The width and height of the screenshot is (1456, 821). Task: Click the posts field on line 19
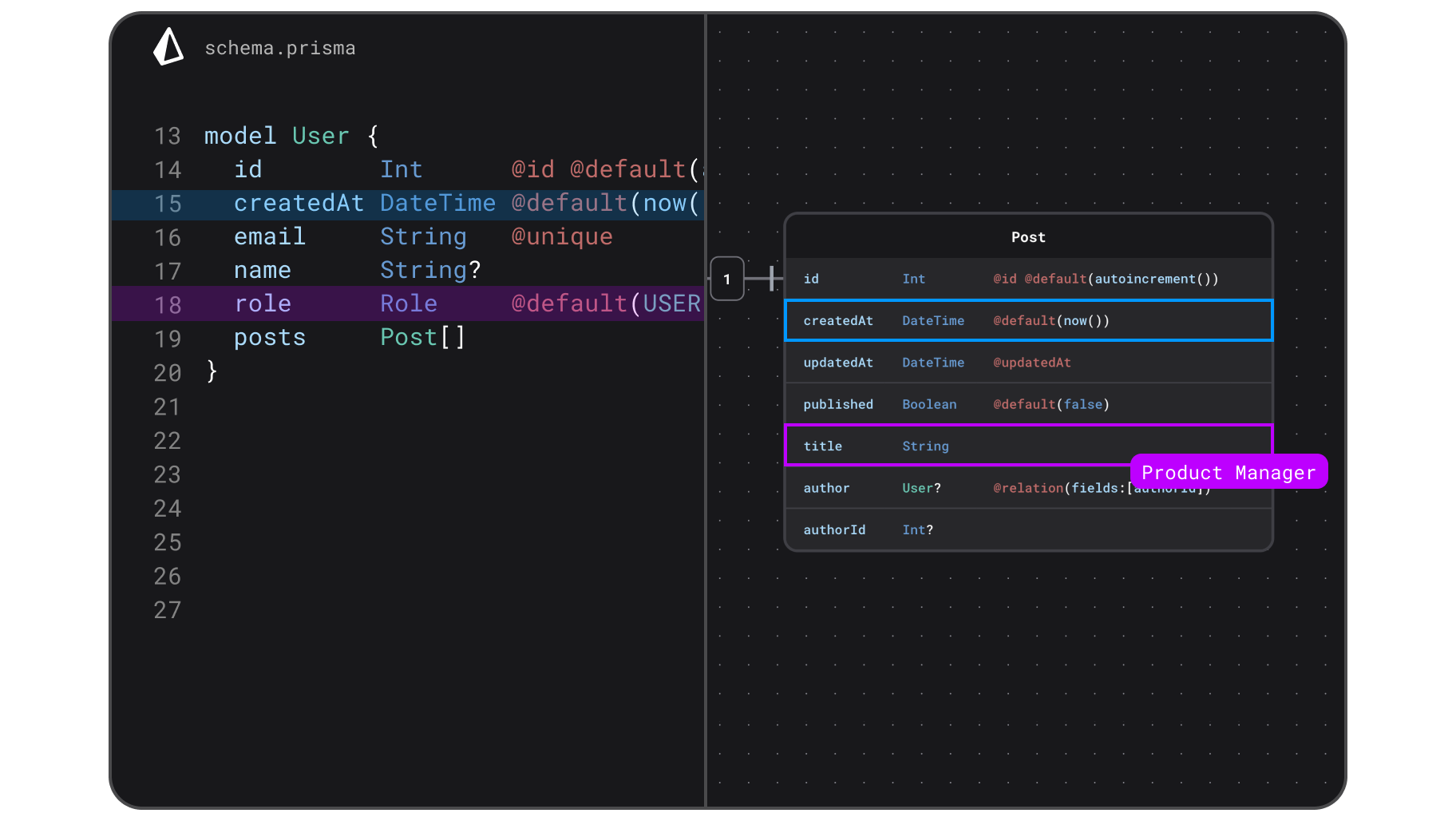point(270,338)
